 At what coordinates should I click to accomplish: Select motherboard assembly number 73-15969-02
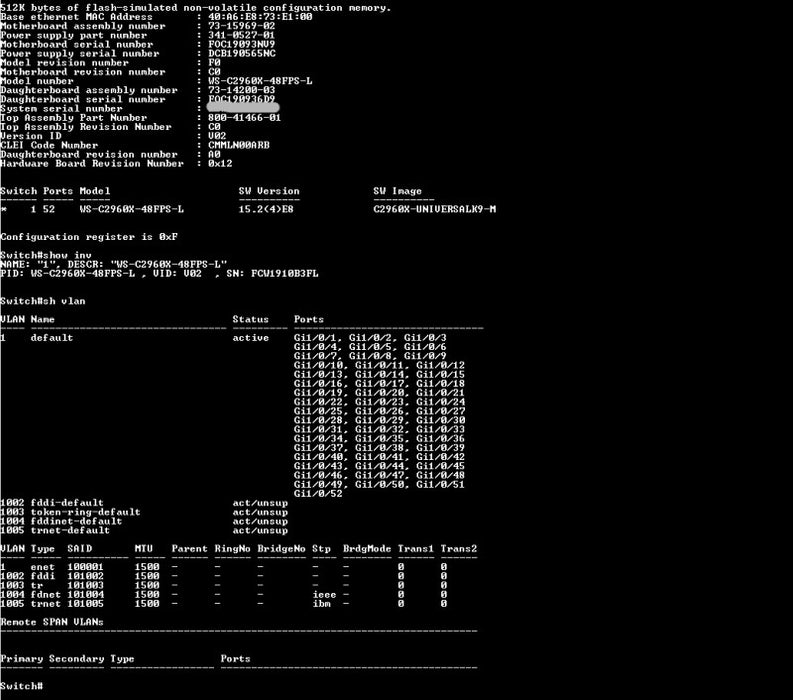click(x=241, y=26)
